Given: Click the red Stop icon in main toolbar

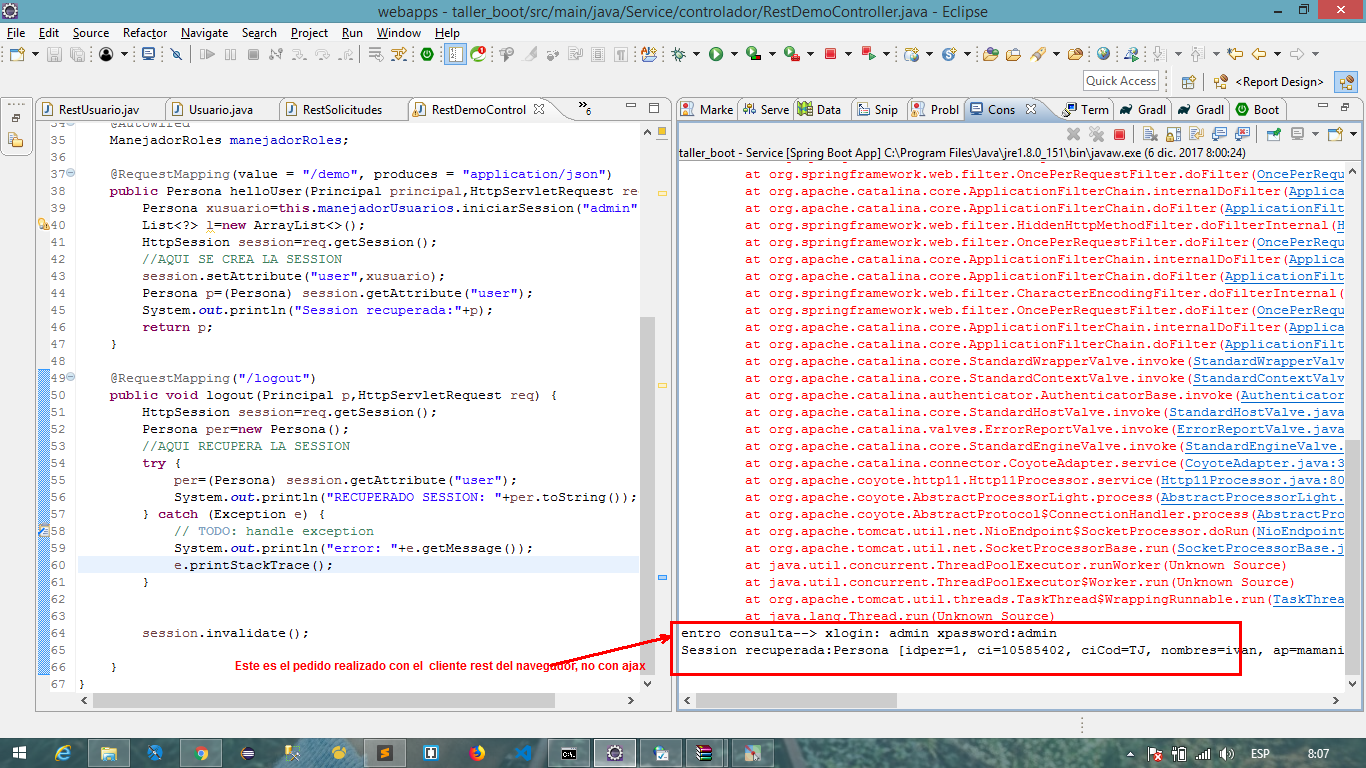Looking at the screenshot, I should (830, 54).
